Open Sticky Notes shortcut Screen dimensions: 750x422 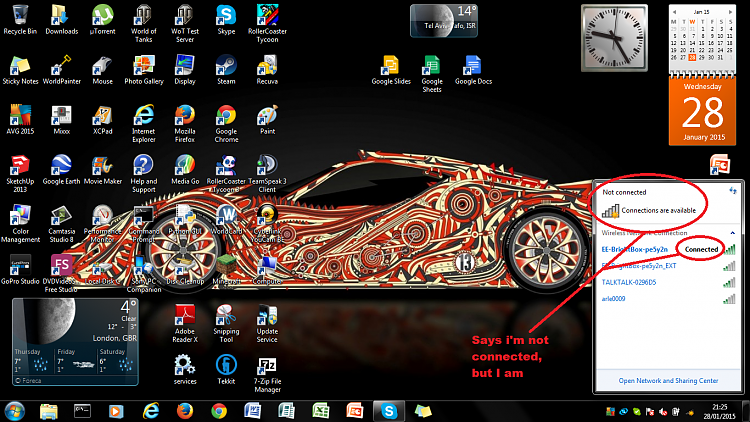point(20,70)
